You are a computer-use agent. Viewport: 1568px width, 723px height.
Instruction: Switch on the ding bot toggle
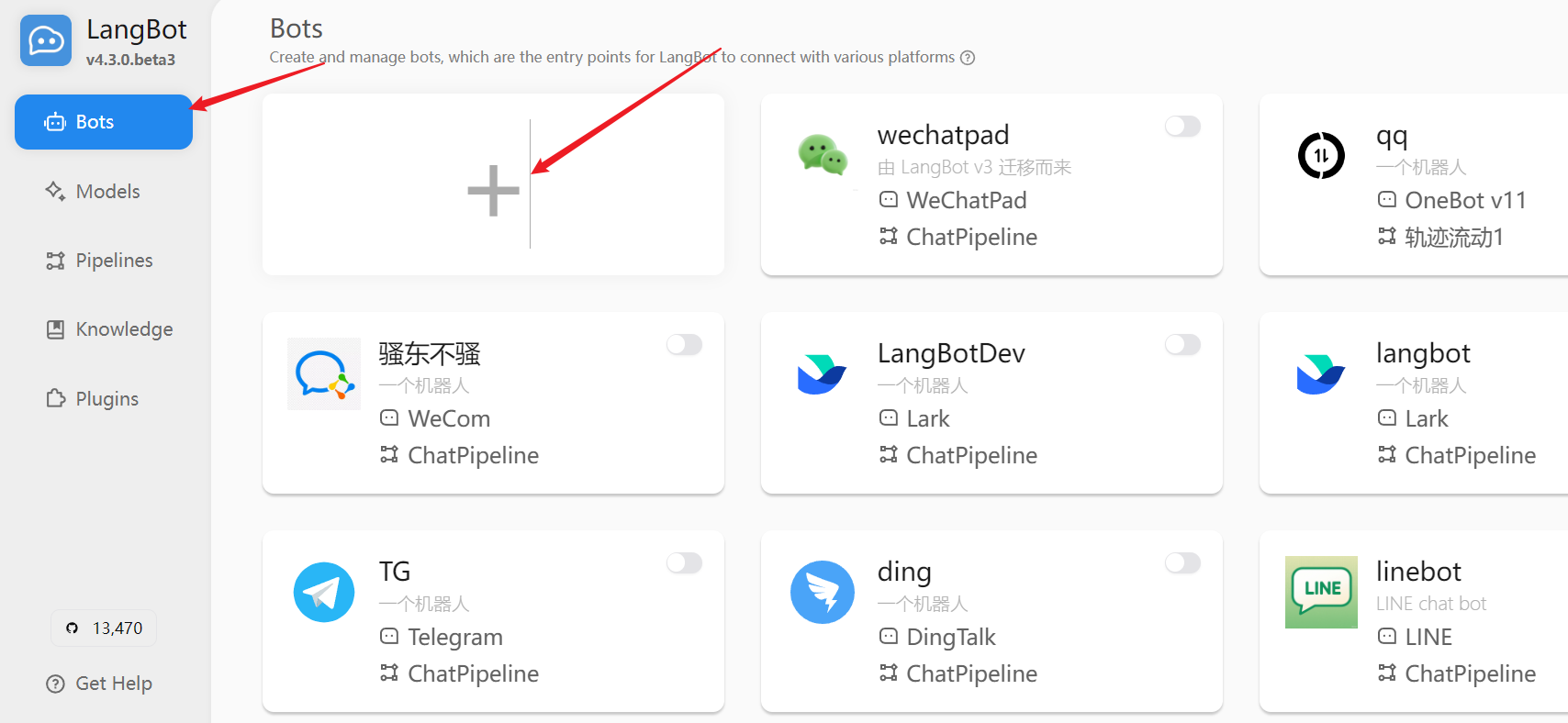(x=1182, y=563)
